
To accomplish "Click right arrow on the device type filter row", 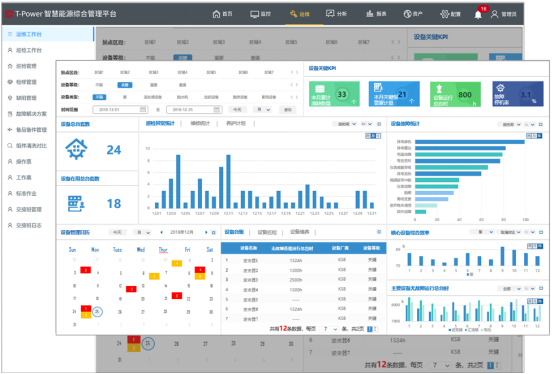I will coord(297,97).
